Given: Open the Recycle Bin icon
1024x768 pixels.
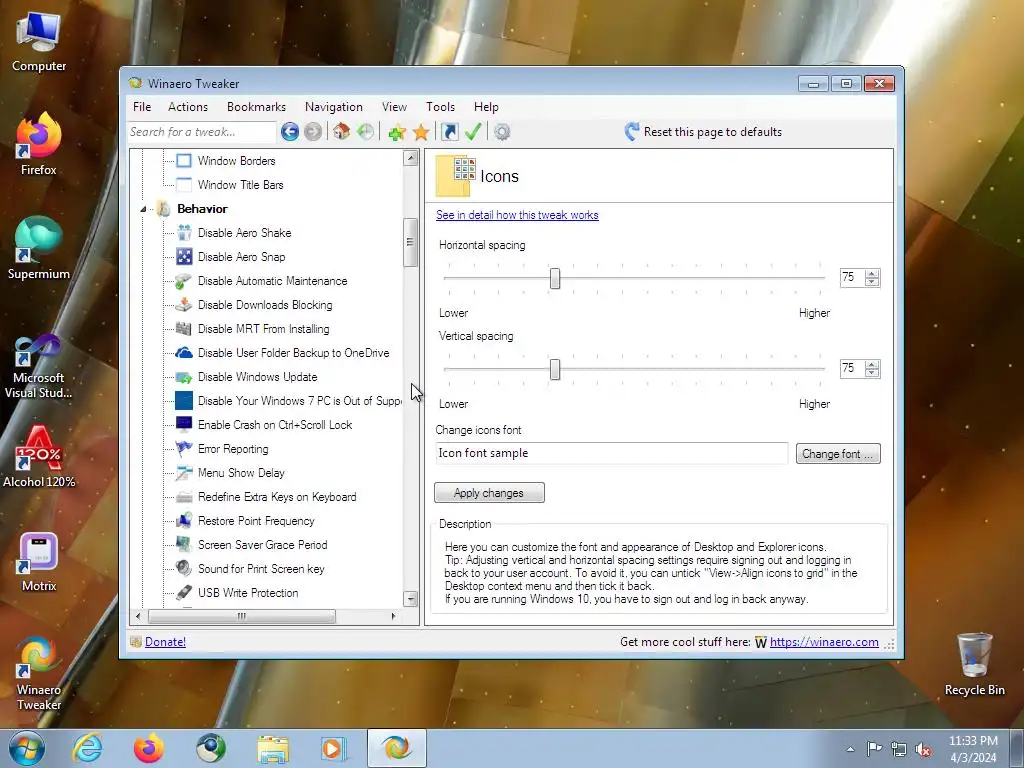Looking at the screenshot, I should (x=974, y=664).
